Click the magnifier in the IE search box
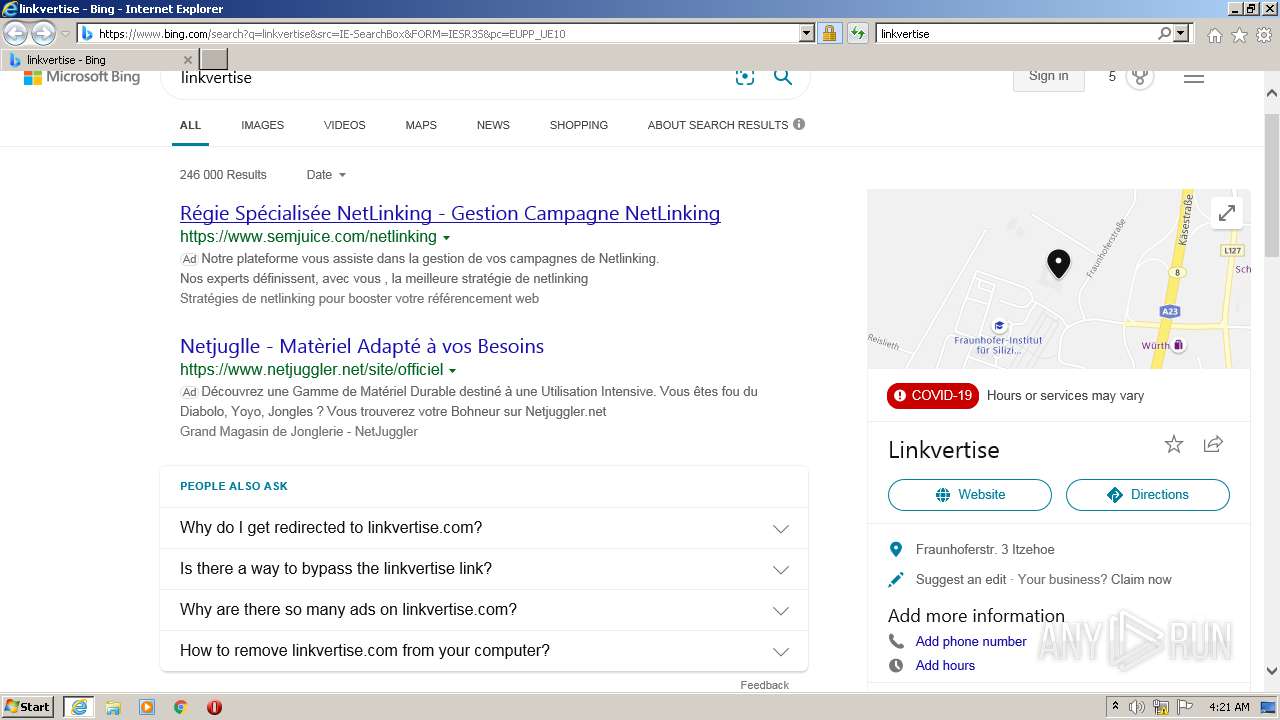 (x=1164, y=33)
